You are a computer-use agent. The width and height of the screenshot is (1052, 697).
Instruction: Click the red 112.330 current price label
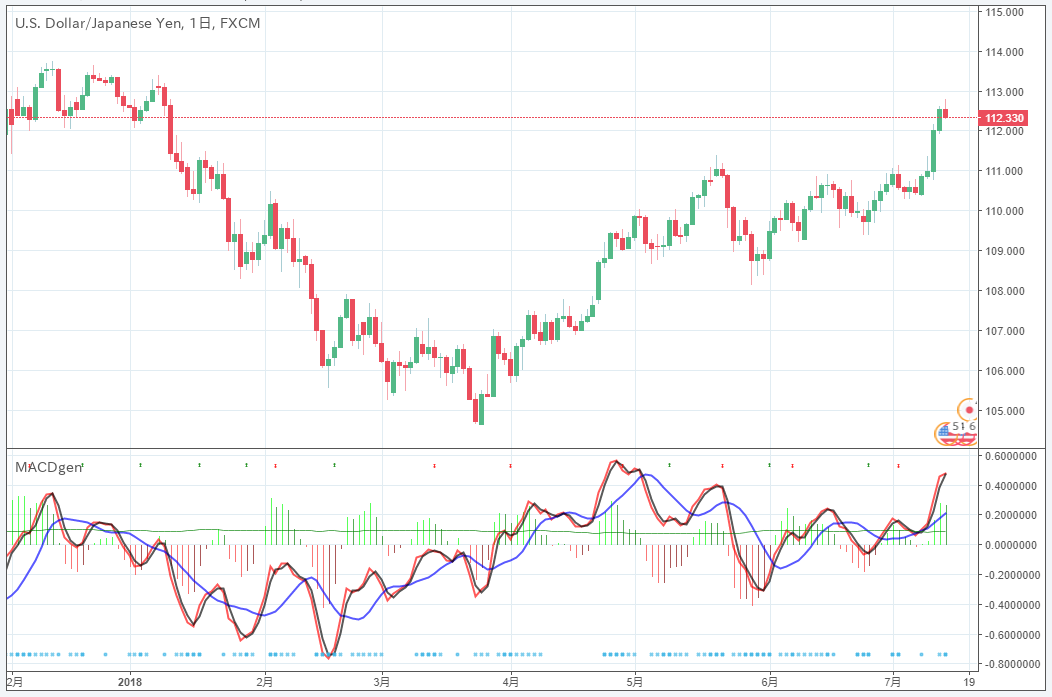[x=1004, y=118]
